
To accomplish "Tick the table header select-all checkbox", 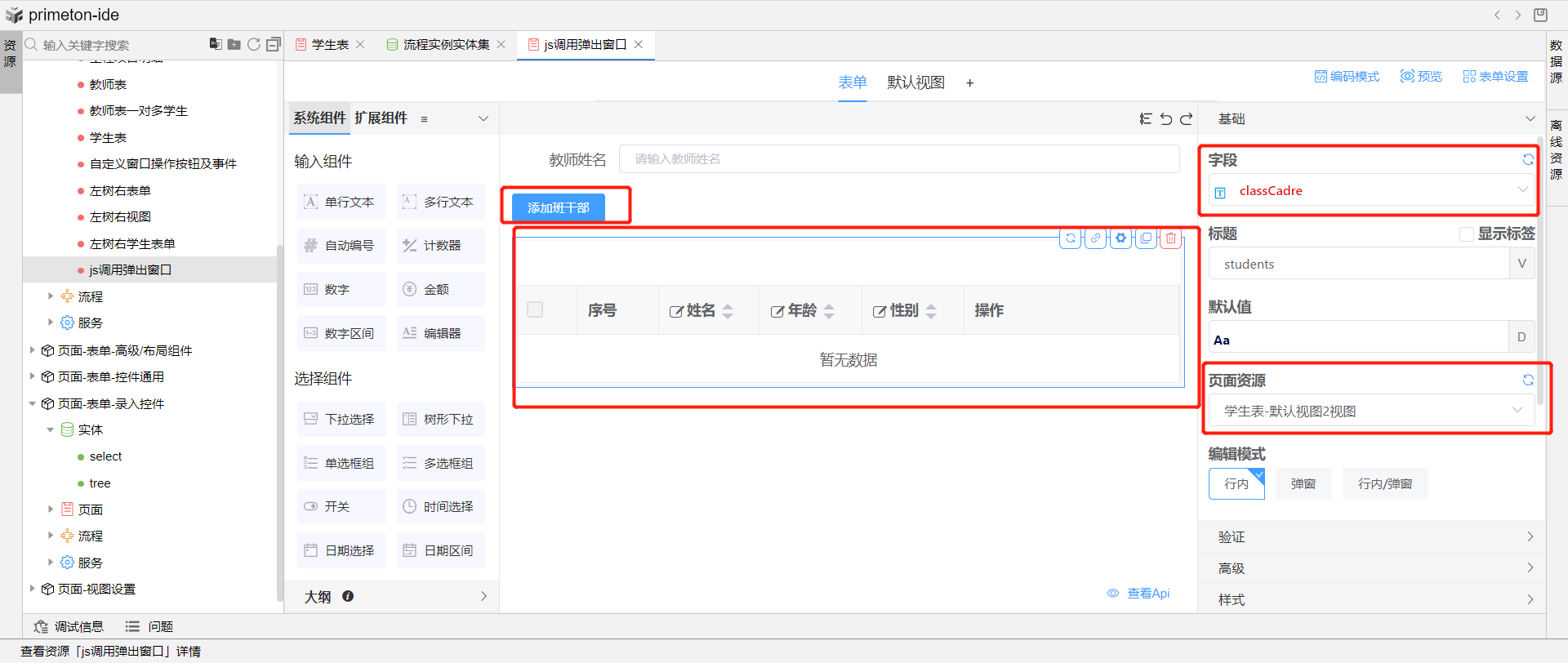I will point(535,309).
